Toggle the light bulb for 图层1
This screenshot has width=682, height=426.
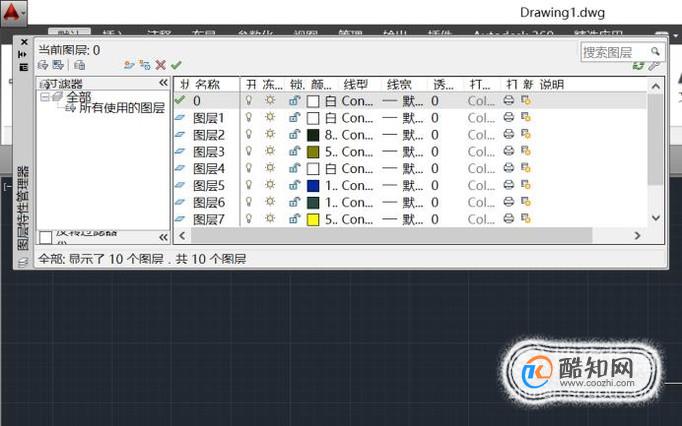tap(249, 117)
